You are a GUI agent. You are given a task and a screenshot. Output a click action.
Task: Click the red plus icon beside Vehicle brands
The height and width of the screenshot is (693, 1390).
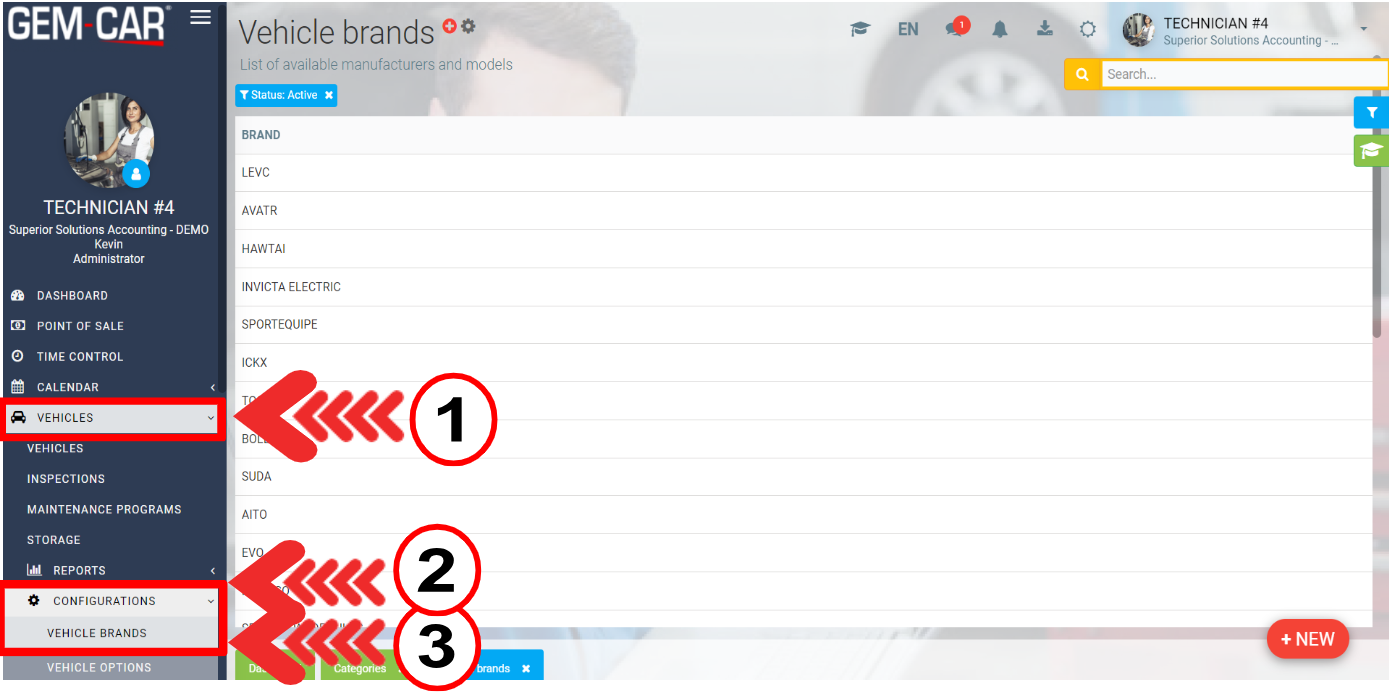pos(450,27)
